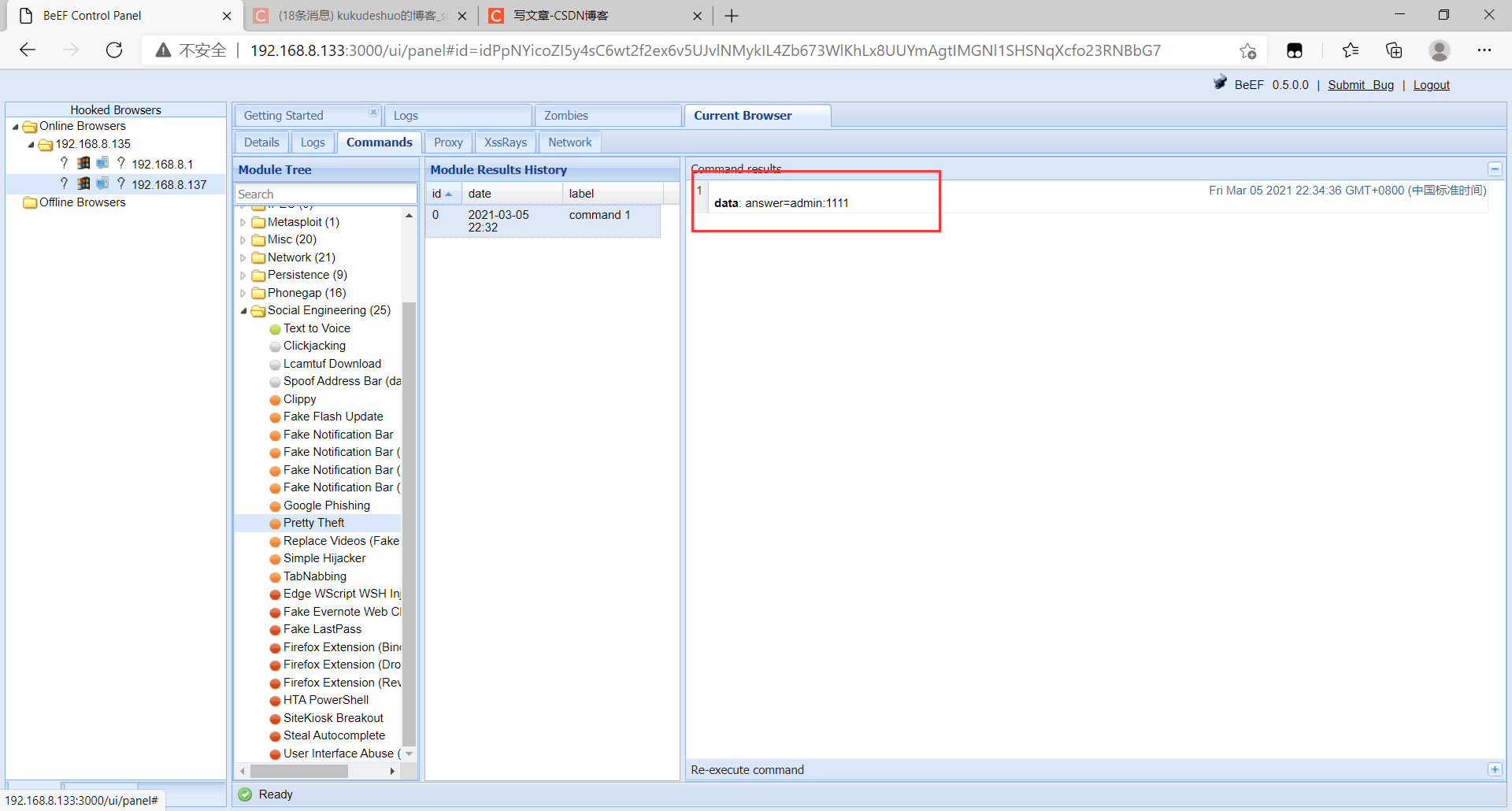Click the Pretty Theft orange status icon
This screenshot has width=1512, height=811.
(x=275, y=524)
